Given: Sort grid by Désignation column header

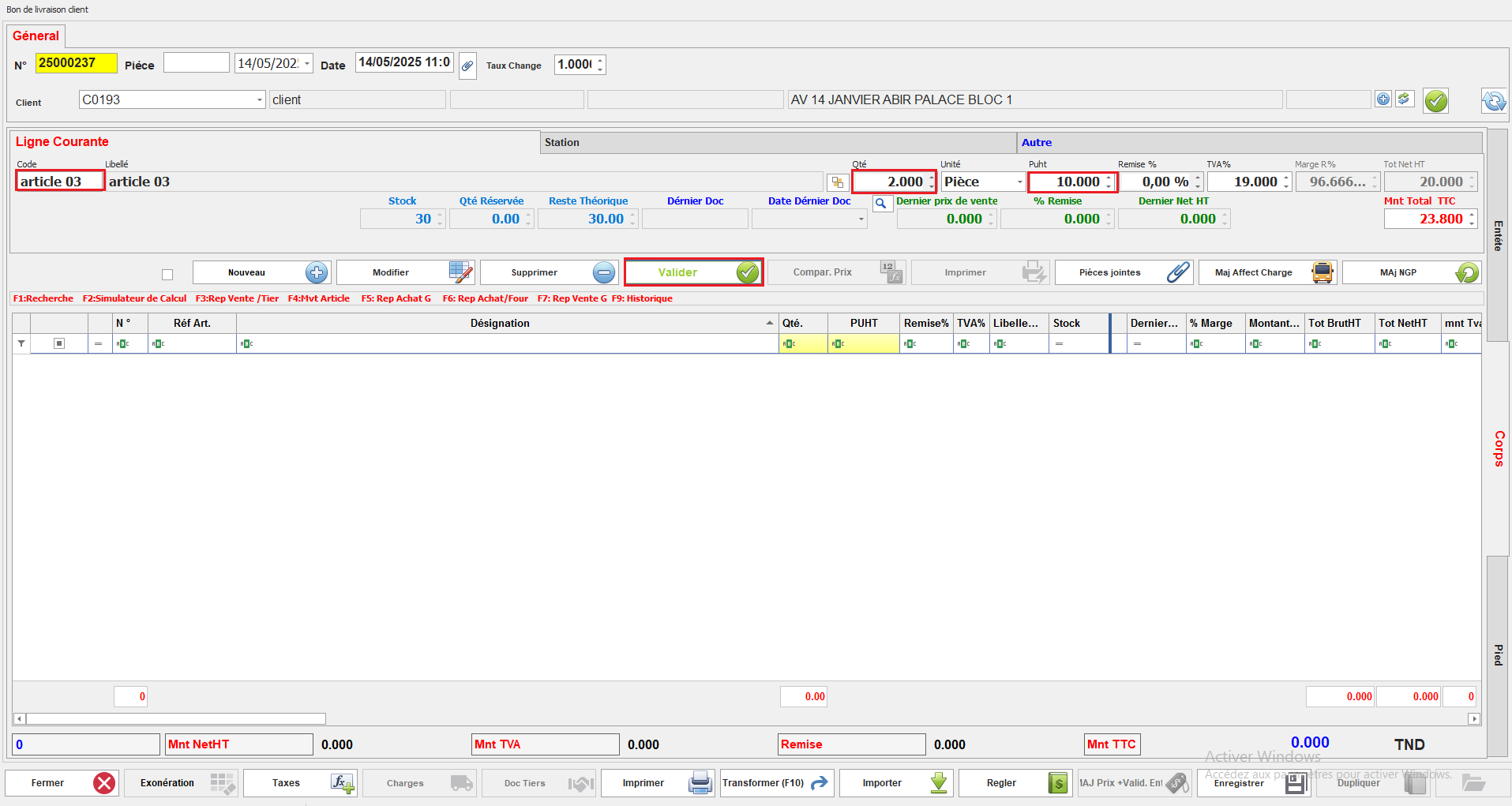Looking at the screenshot, I should [500, 324].
